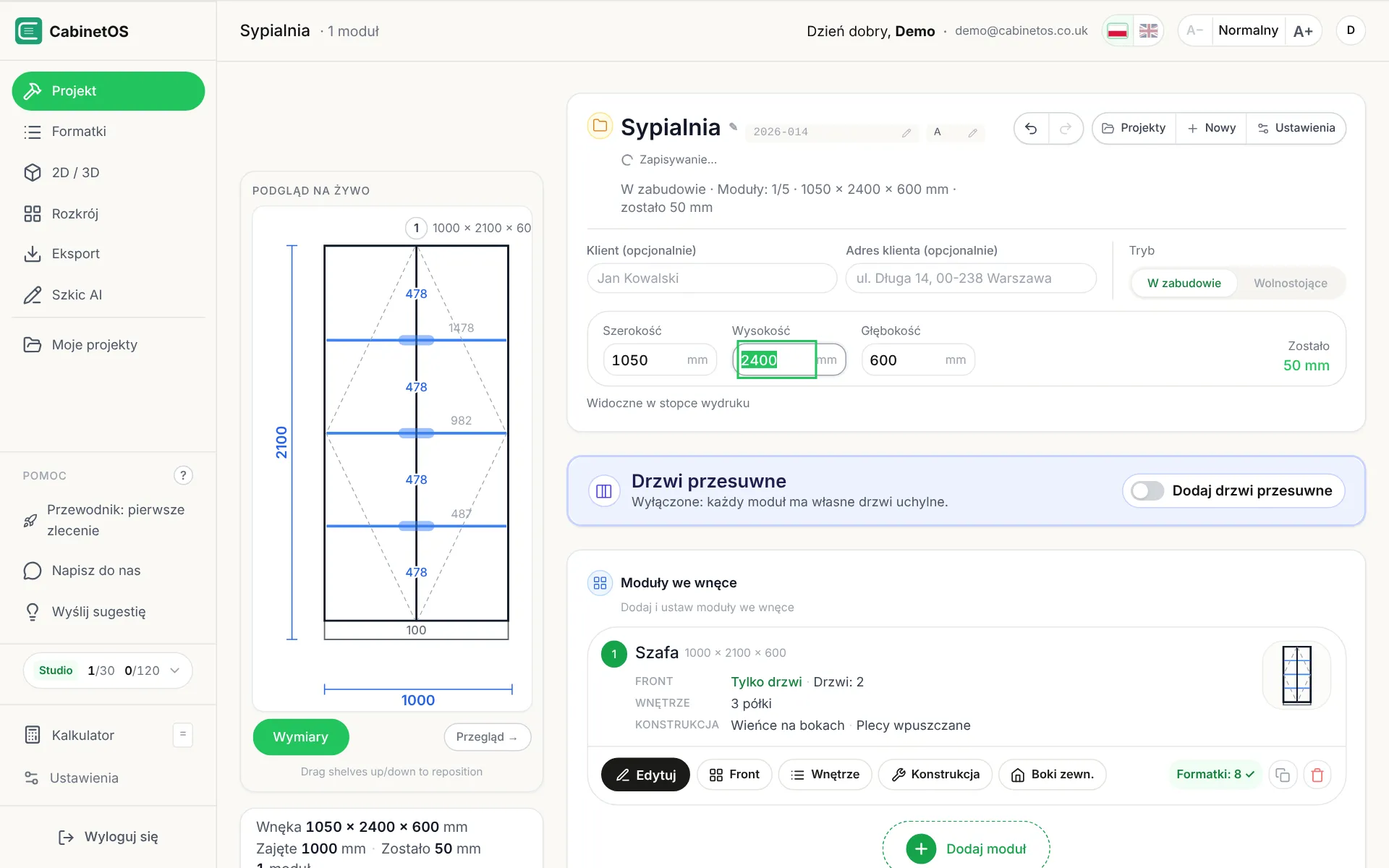1389x868 pixels.
Task: Click the pencil icon next to revision A
Action: [x=973, y=132]
